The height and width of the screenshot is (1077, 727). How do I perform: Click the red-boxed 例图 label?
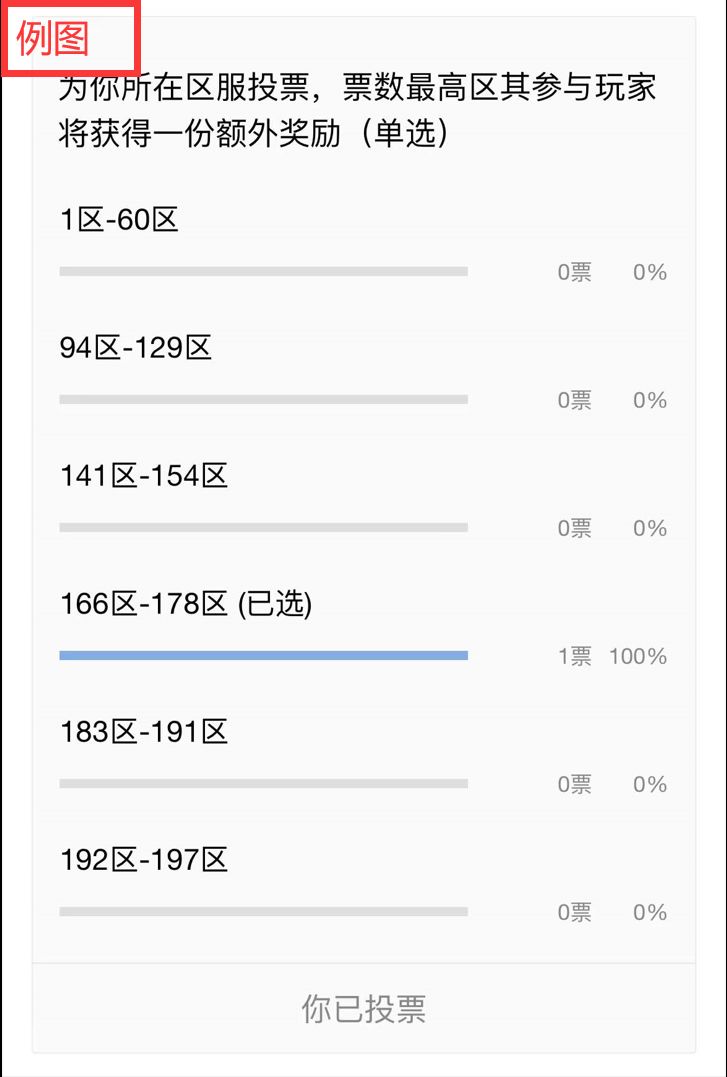pos(54,38)
